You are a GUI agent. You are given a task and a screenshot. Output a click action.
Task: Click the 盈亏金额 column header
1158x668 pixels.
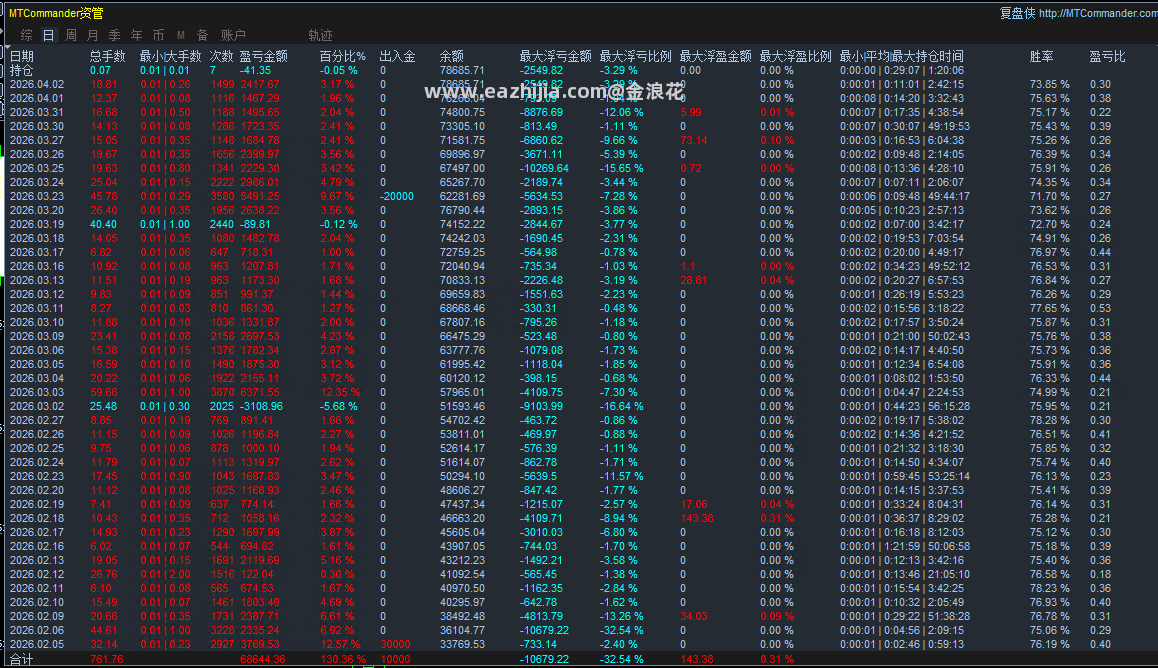pos(264,56)
